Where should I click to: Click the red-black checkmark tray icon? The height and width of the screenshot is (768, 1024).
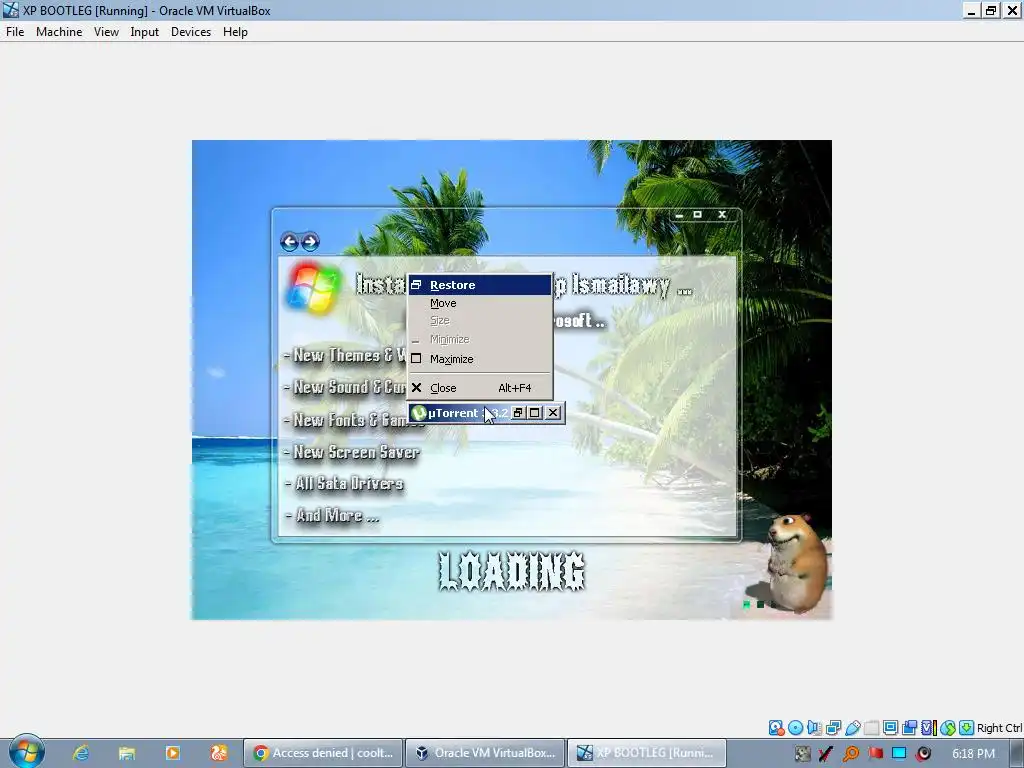click(826, 754)
